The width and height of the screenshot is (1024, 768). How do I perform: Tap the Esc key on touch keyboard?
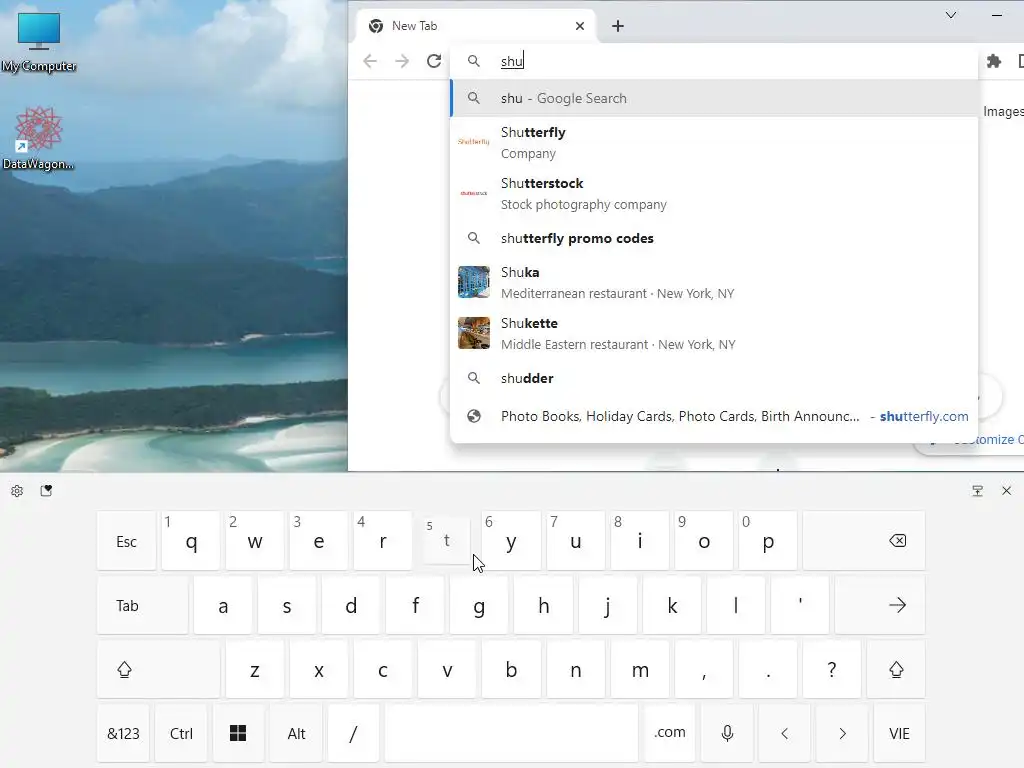(x=126, y=541)
